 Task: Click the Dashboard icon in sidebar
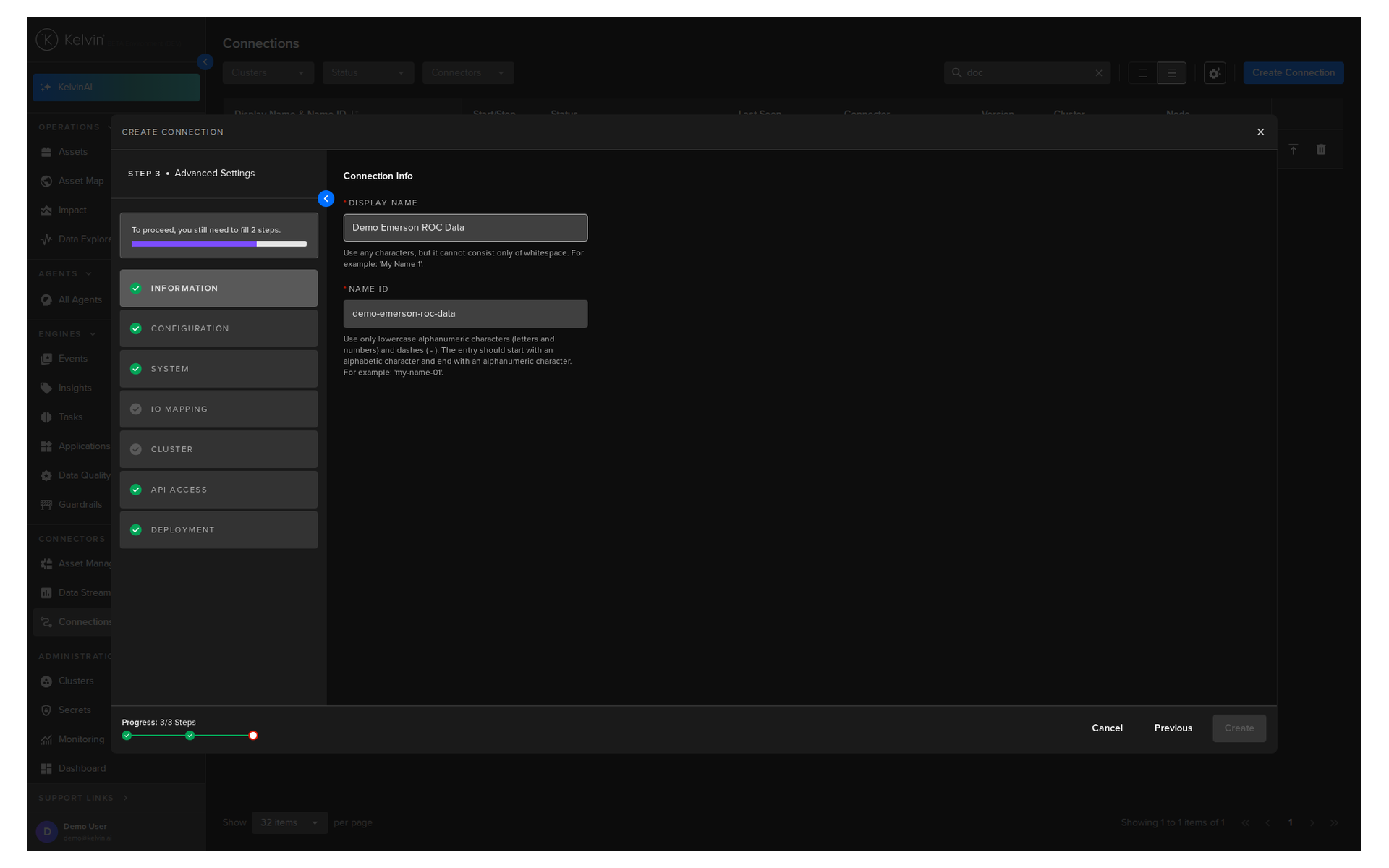click(x=46, y=768)
